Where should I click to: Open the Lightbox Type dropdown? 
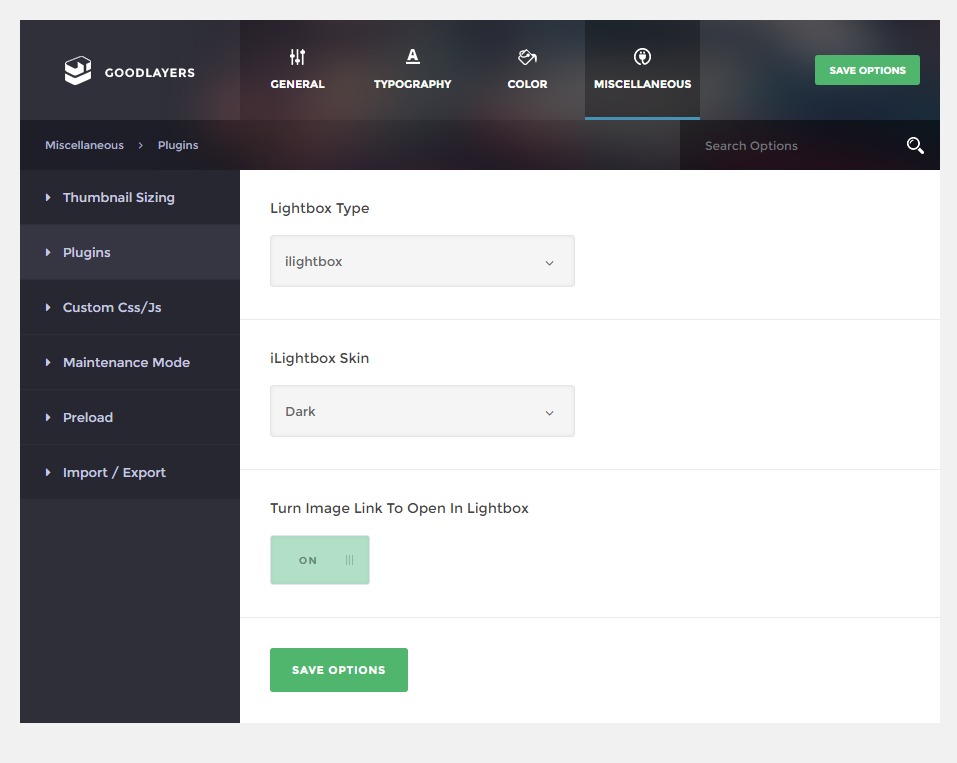pyautogui.click(x=422, y=261)
